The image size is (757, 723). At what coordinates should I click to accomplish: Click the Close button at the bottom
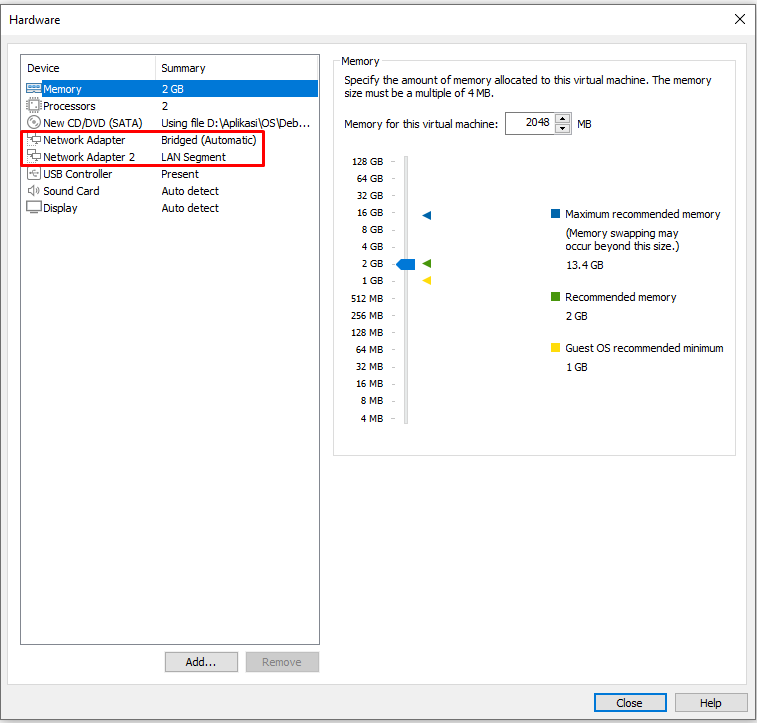tap(629, 702)
